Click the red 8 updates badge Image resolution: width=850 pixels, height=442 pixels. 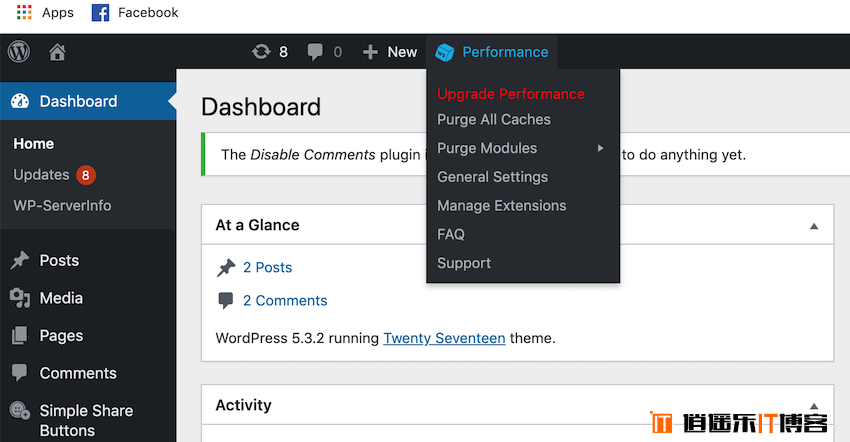click(x=86, y=175)
